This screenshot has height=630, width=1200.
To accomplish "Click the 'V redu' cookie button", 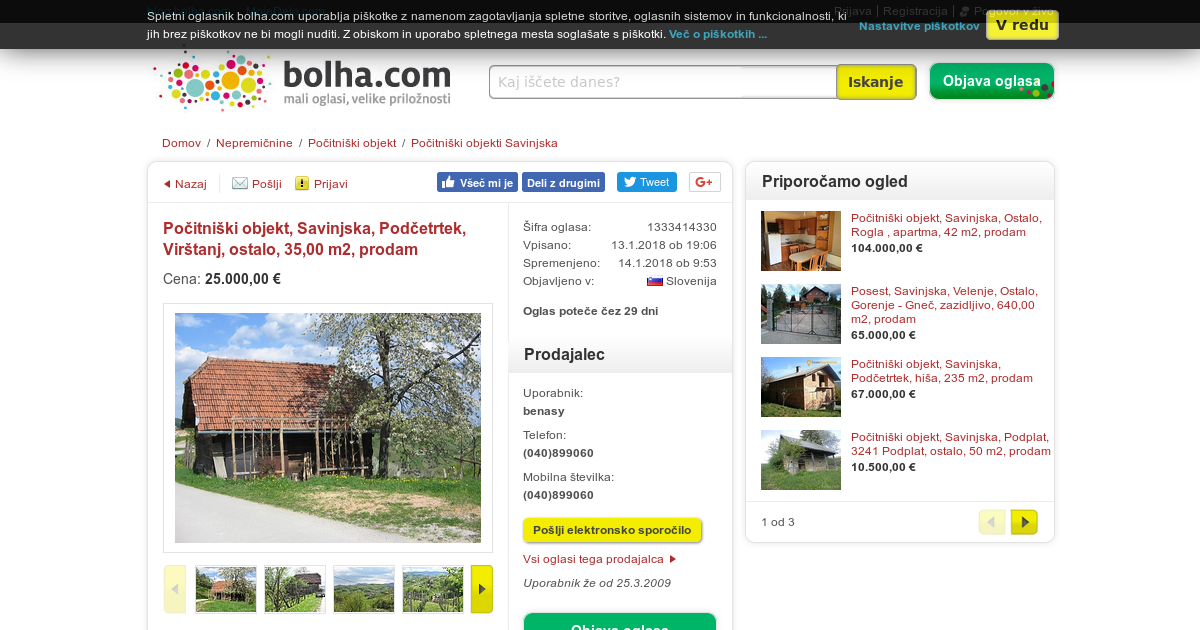I will point(1022,25).
